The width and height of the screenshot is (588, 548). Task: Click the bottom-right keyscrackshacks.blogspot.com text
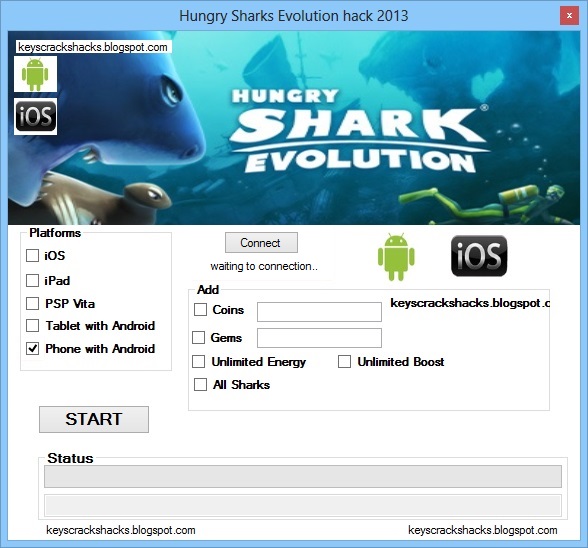point(483,530)
